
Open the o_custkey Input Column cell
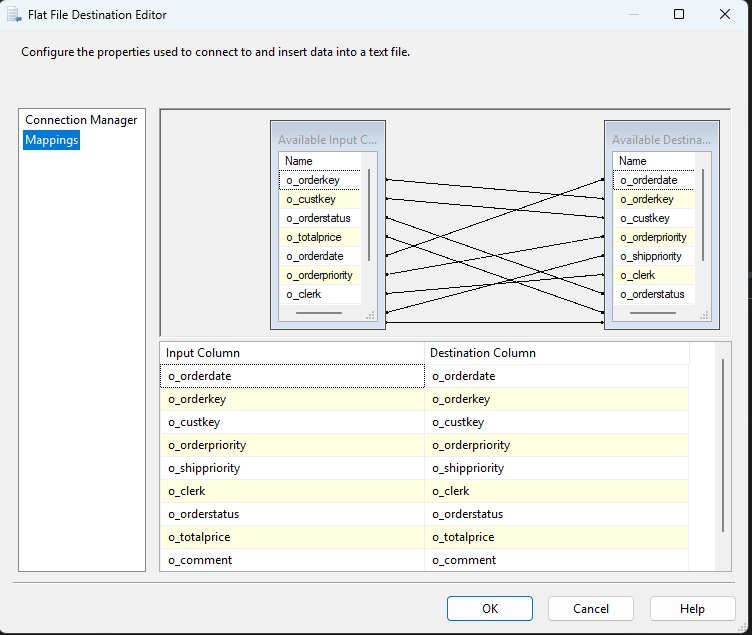292,422
